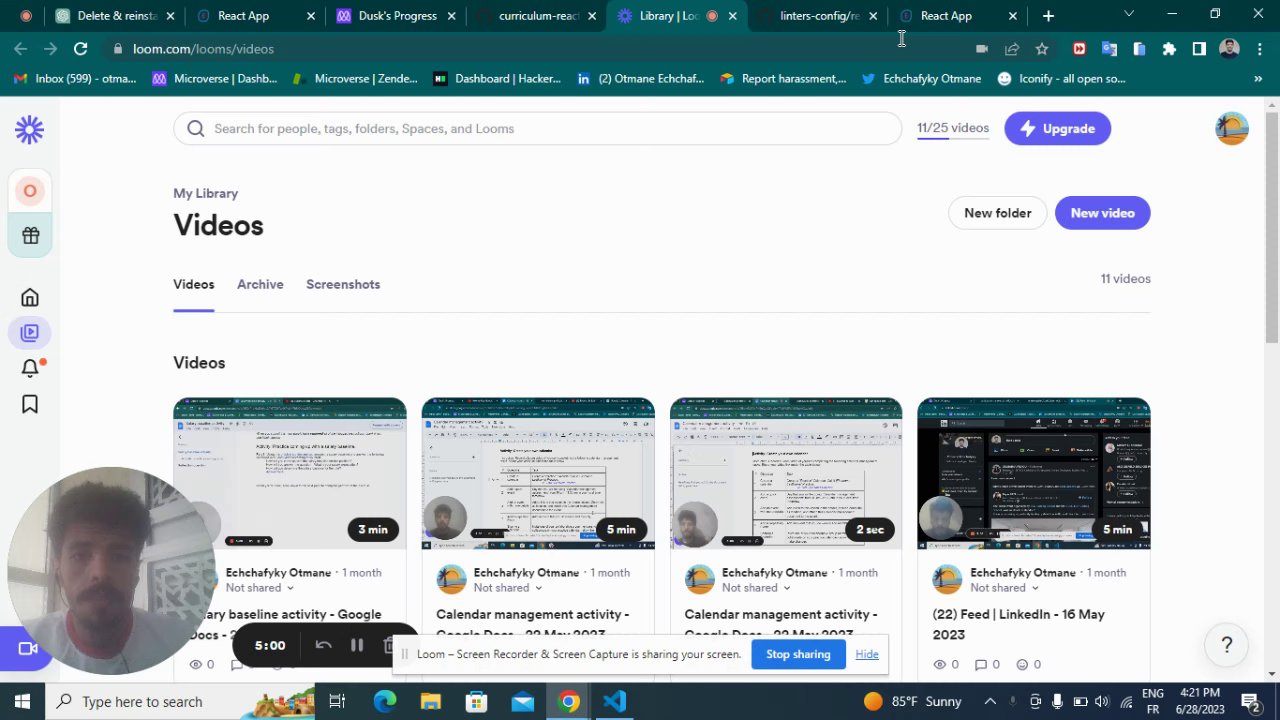Open 'Microverse | Dashb...' bookmark

point(215,78)
